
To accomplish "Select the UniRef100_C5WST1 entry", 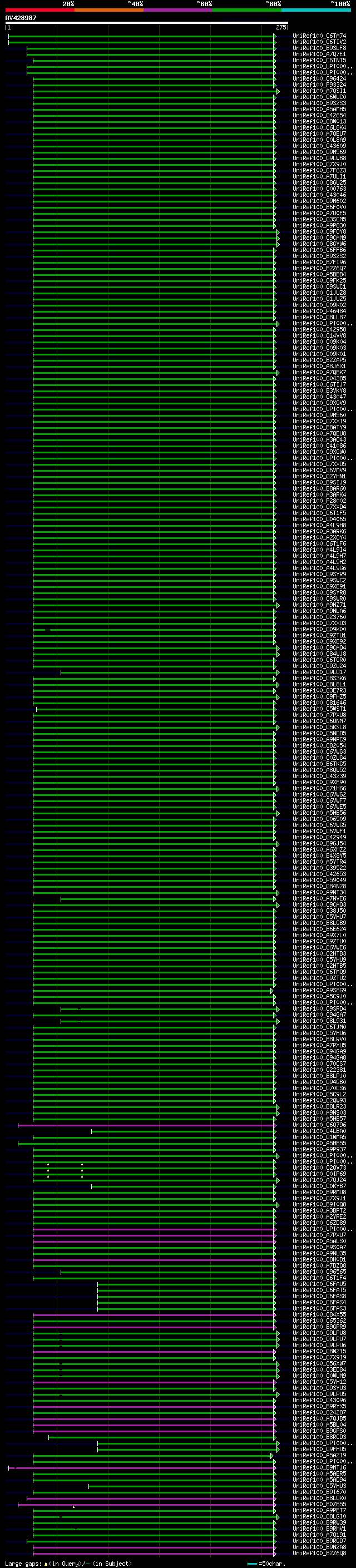I will (x=319, y=709).
